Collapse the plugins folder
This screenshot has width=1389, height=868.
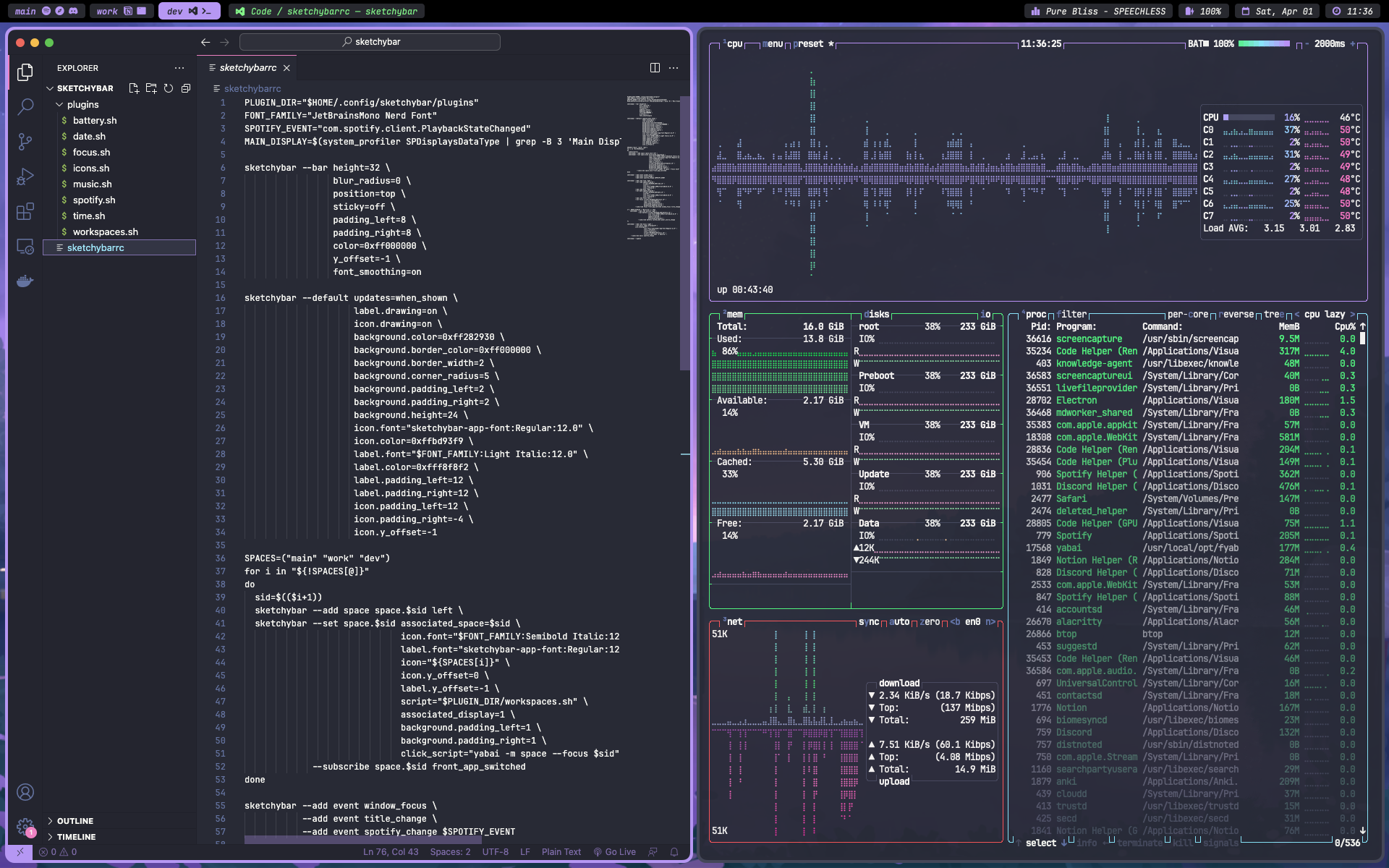click(119, 104)
